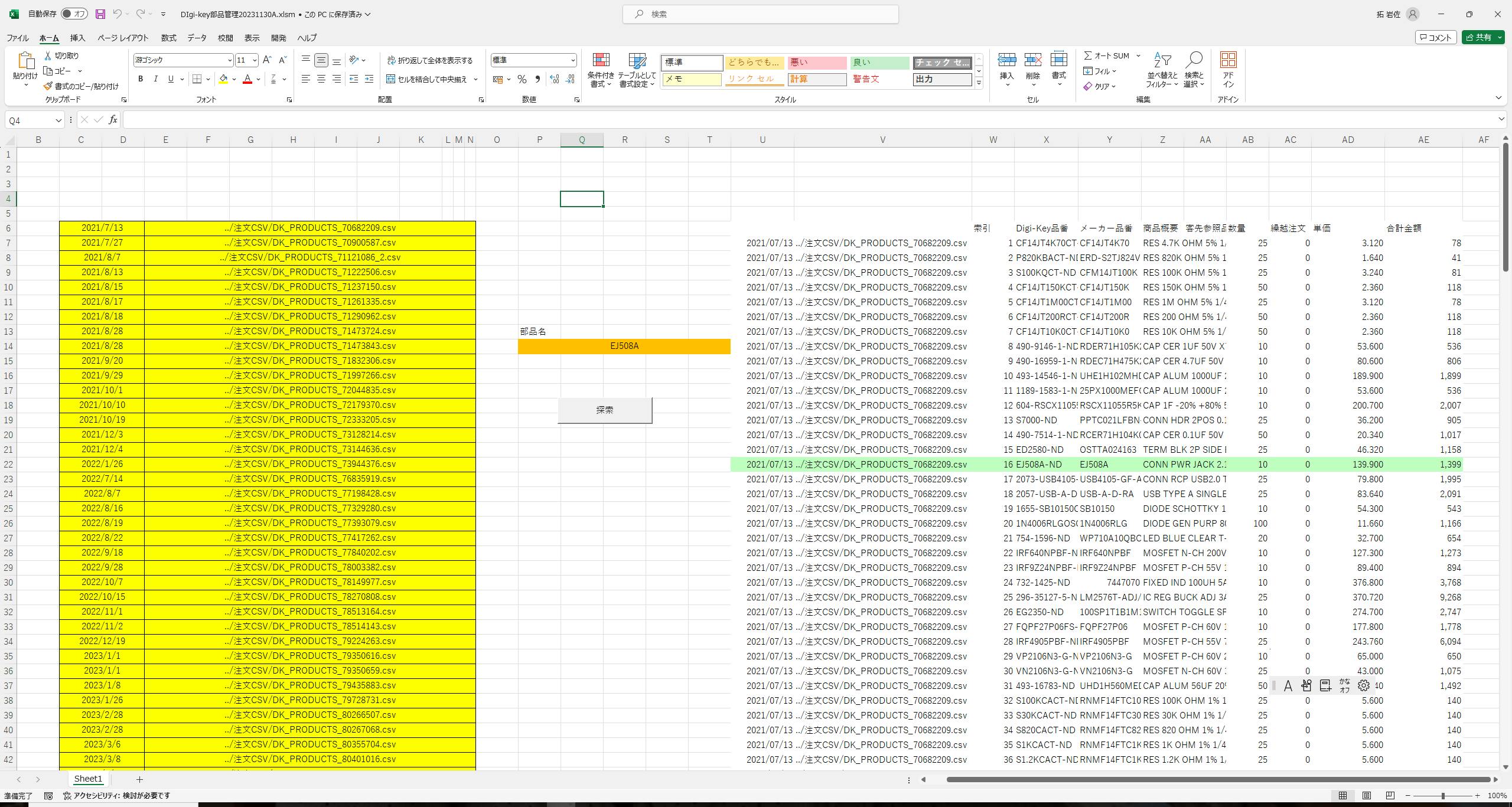Click the Insert Function fx icon
1512x807 pixels.
113,120
